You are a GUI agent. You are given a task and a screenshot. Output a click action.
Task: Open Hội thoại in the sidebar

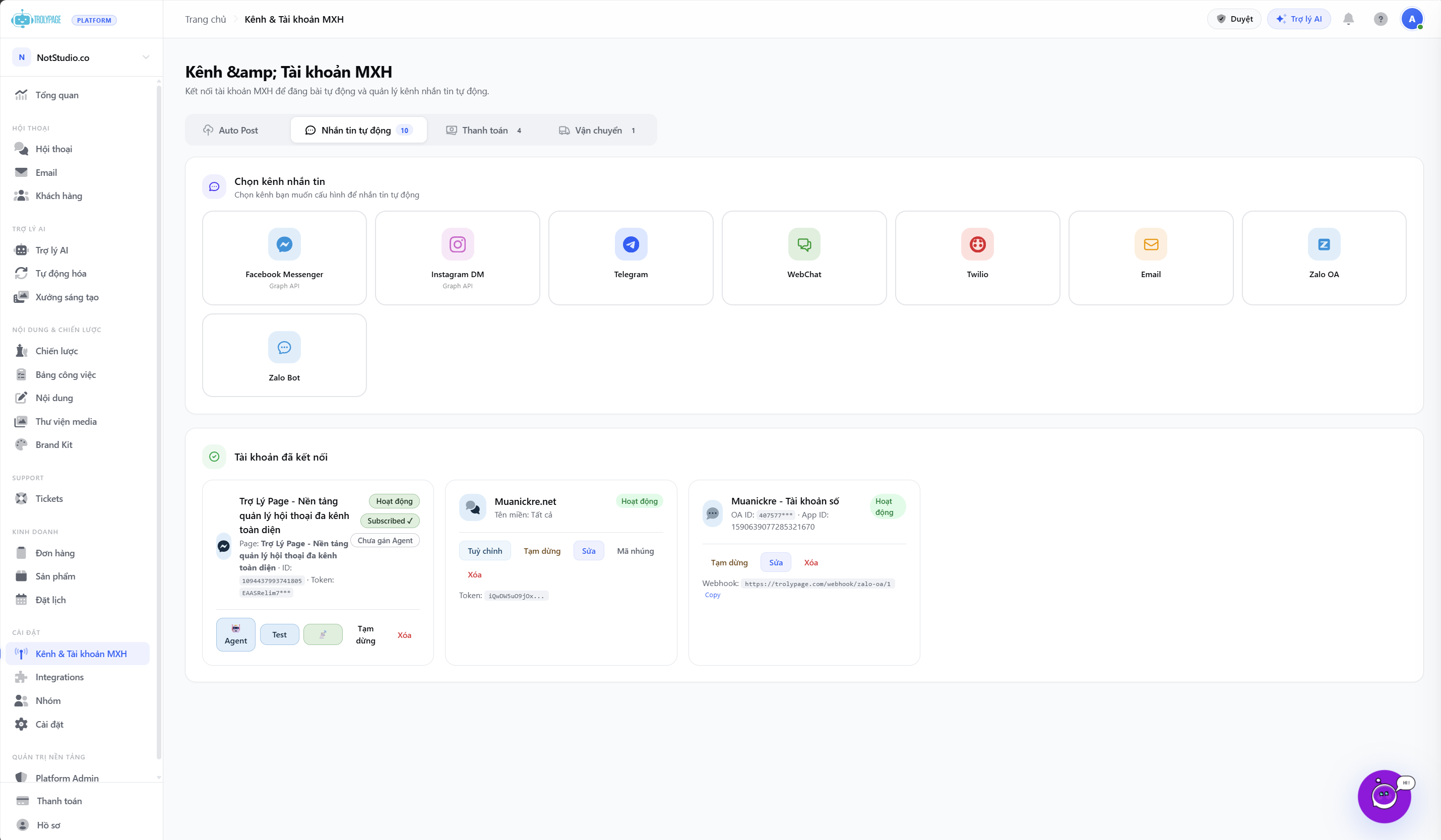tap(78, 149)
